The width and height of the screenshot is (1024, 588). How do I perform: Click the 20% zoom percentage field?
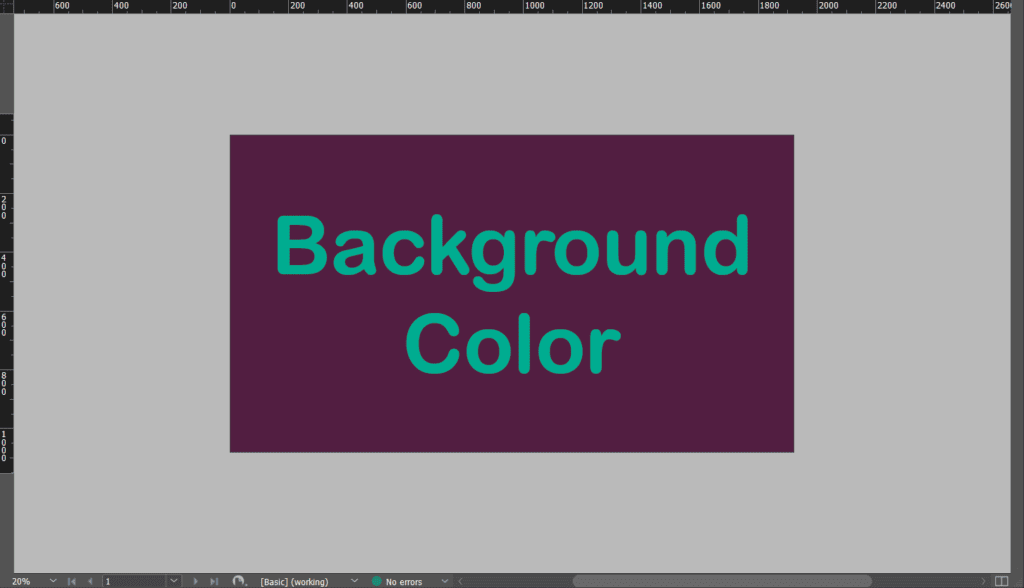[x=22, y=581]
